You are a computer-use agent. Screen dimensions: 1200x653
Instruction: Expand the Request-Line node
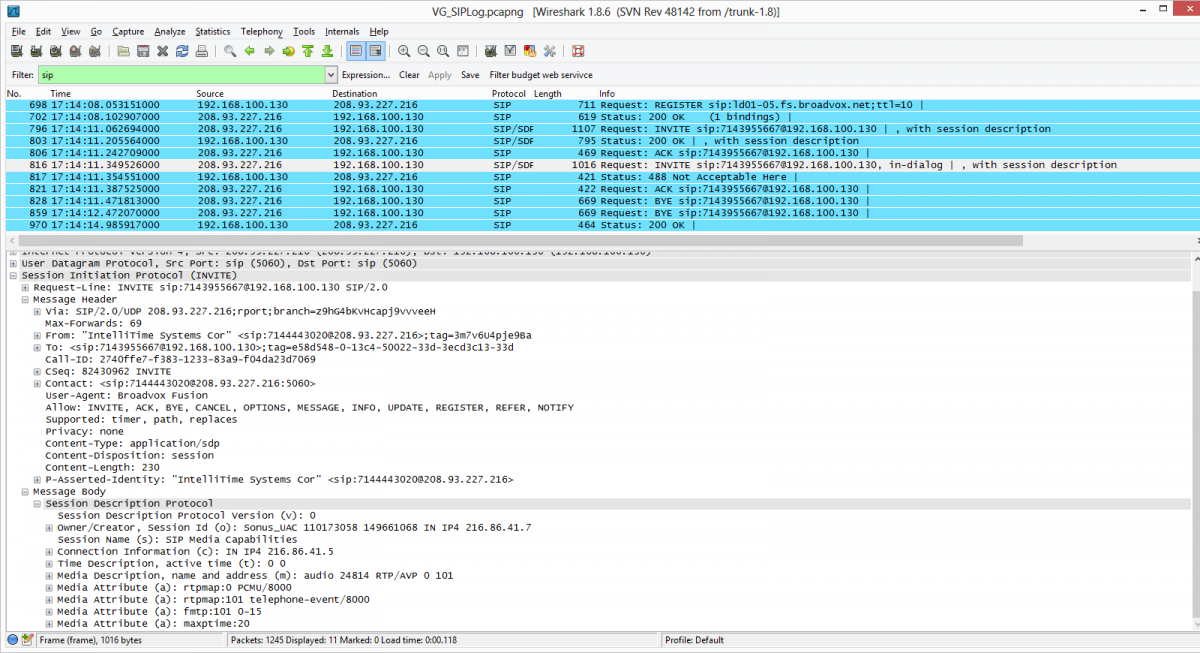(x=25, y=287)
